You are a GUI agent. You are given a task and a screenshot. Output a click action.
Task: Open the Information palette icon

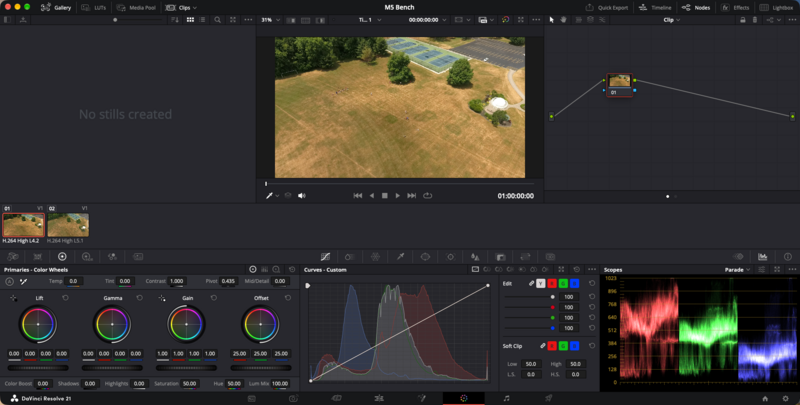788,257
